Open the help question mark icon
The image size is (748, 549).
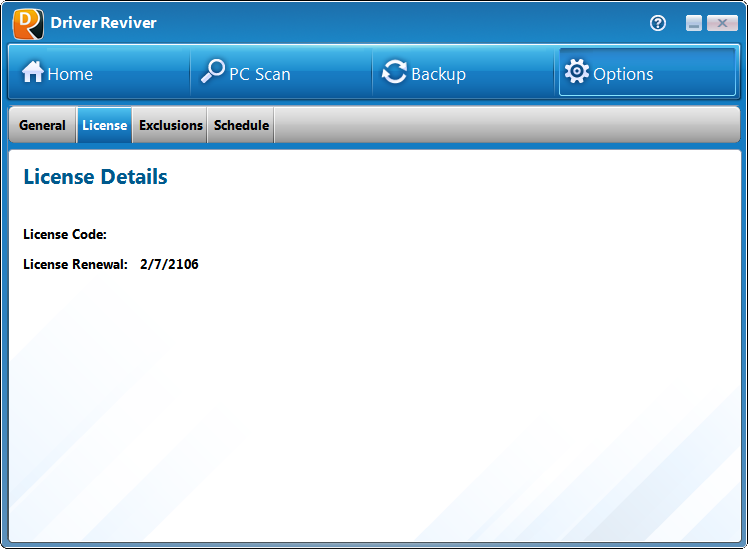click(x=658, y=23)
